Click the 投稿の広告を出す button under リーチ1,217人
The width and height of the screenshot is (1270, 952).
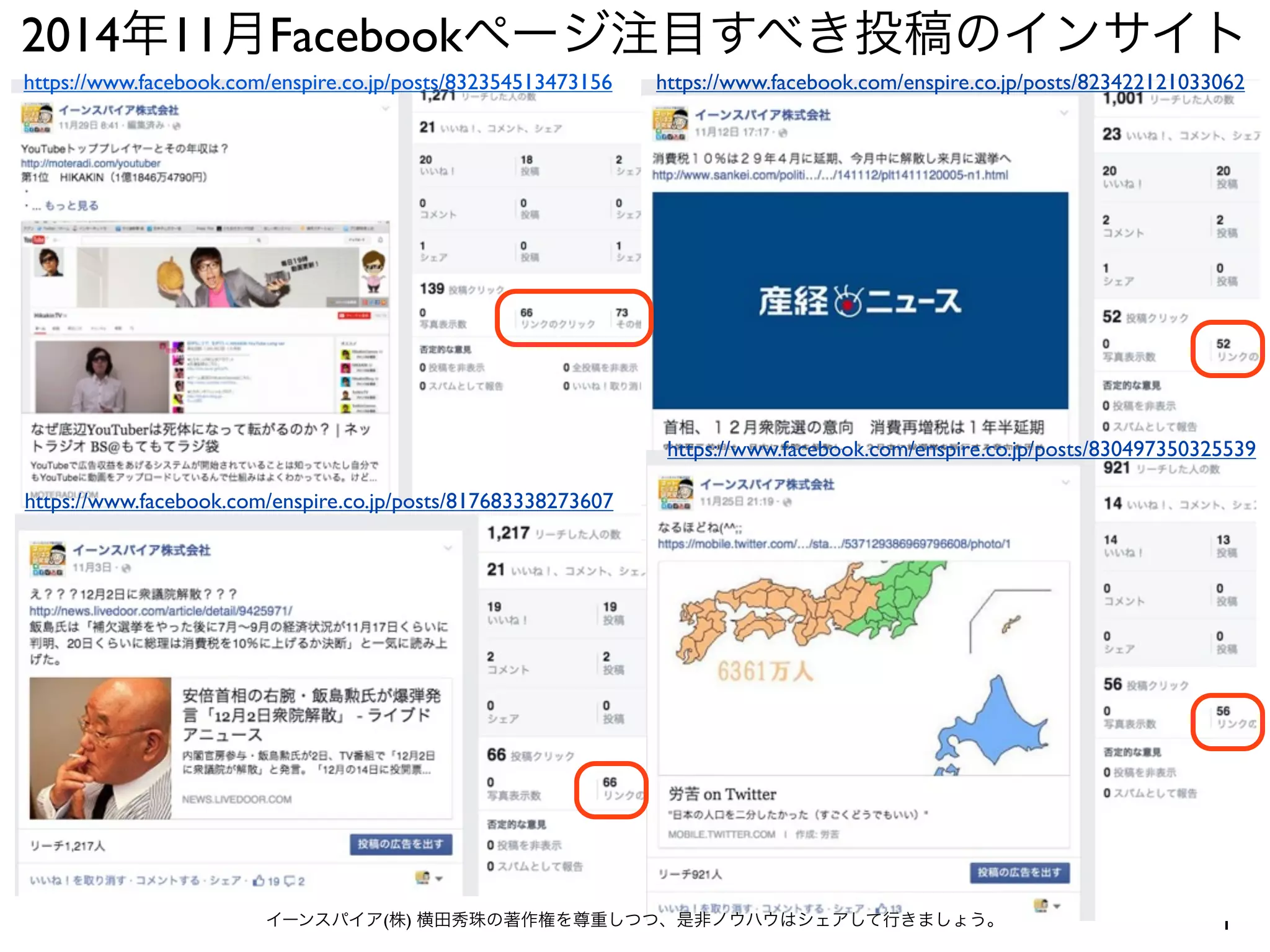(x=401, y=844)
